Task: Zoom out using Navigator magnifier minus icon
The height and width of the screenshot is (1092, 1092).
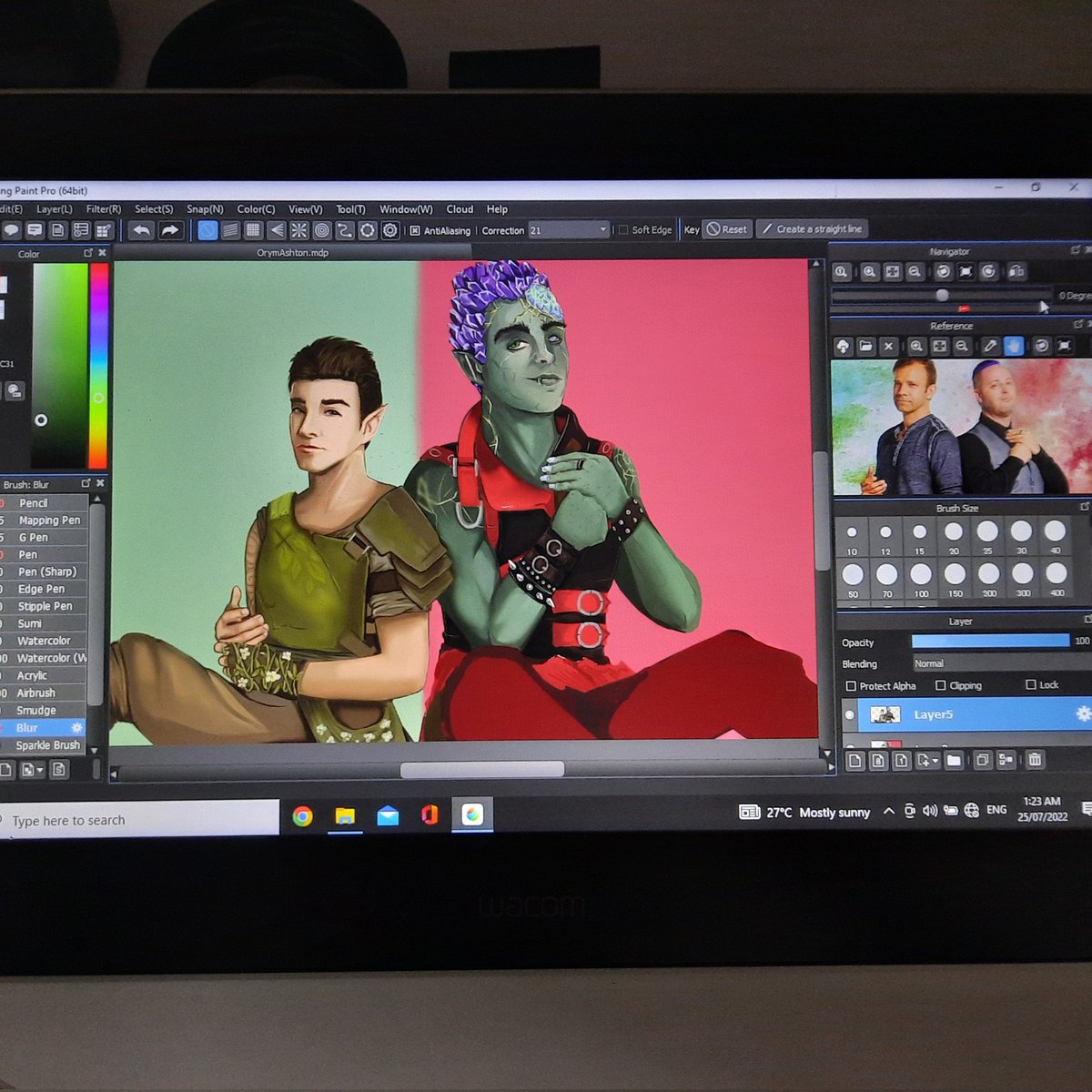Action: tap(915, 271)
